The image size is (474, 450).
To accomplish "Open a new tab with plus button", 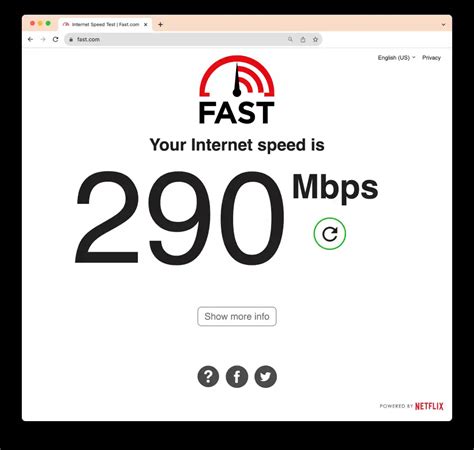I will pyautogui.click(x=160, y=24).
